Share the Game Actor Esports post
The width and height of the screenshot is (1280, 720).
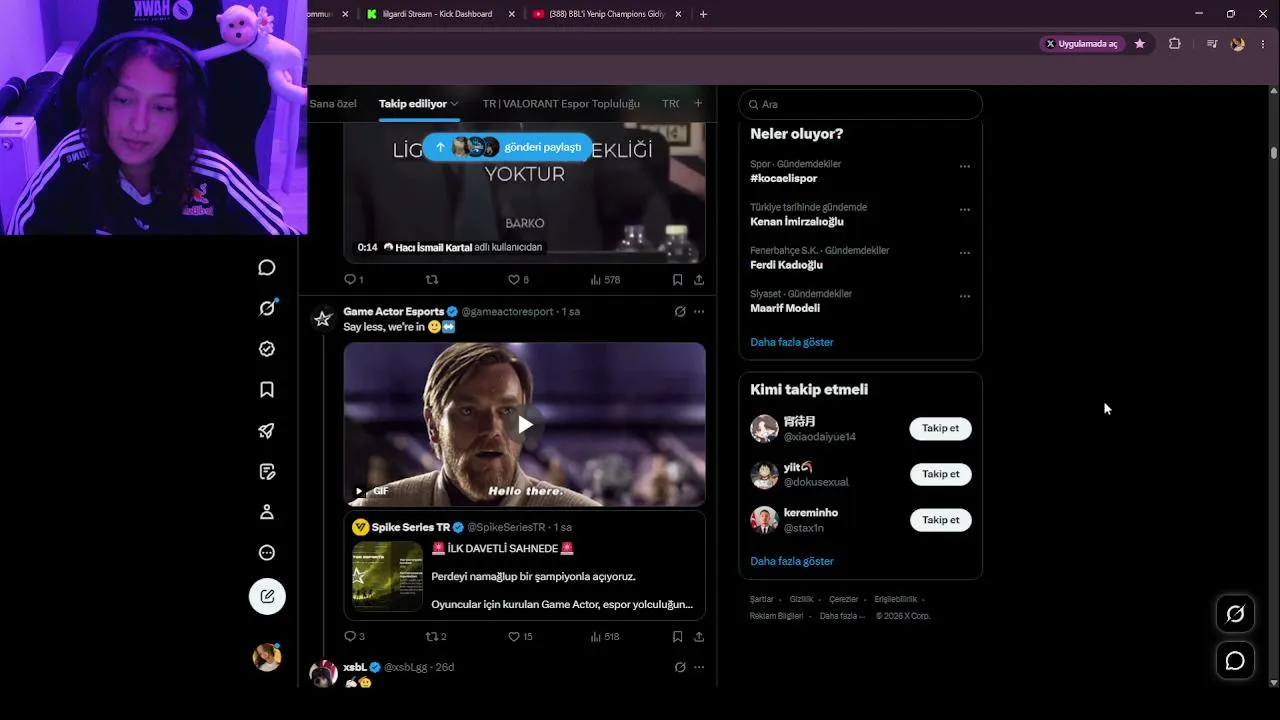[699, 636]
